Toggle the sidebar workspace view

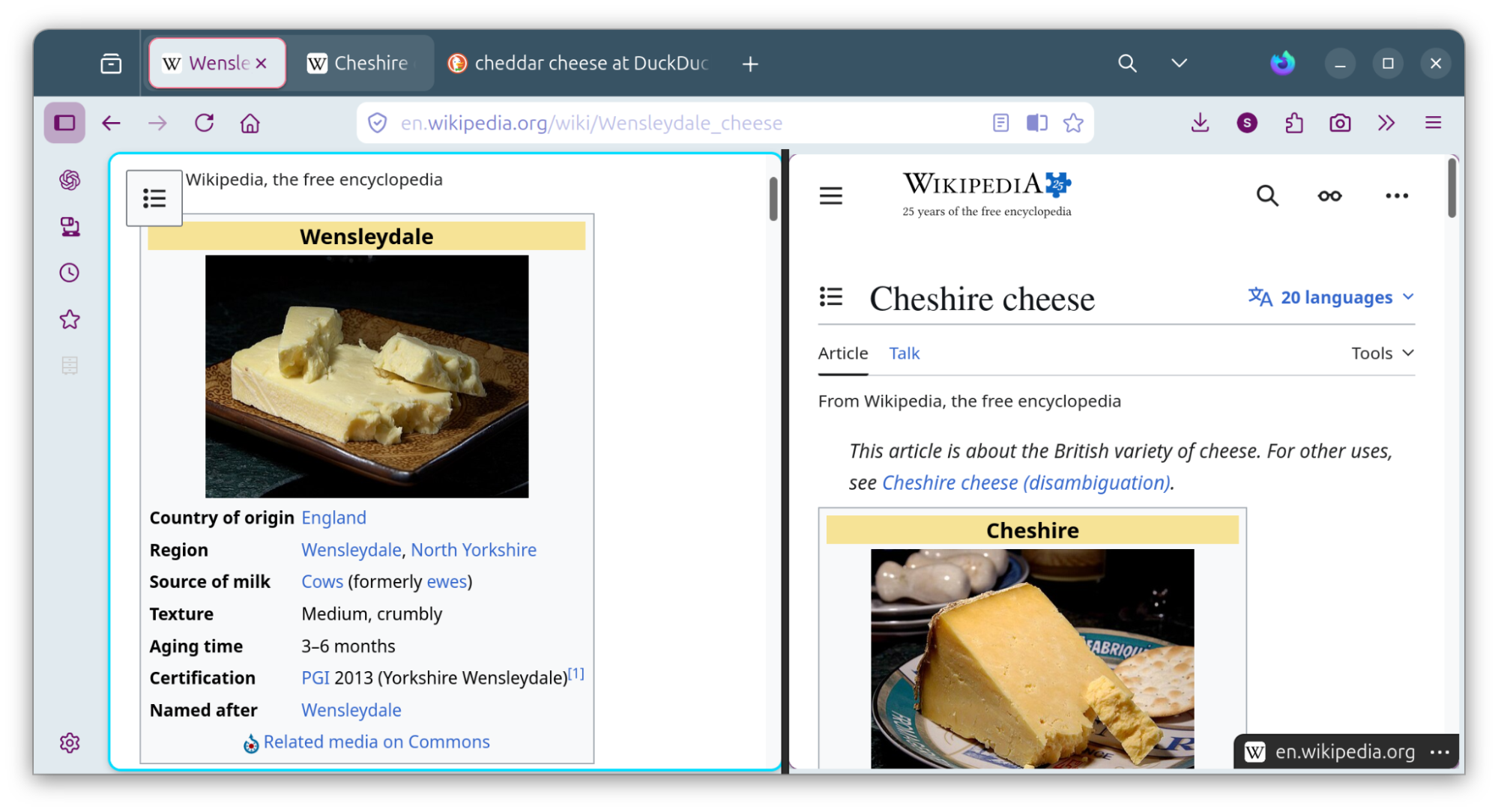point(64,121)
